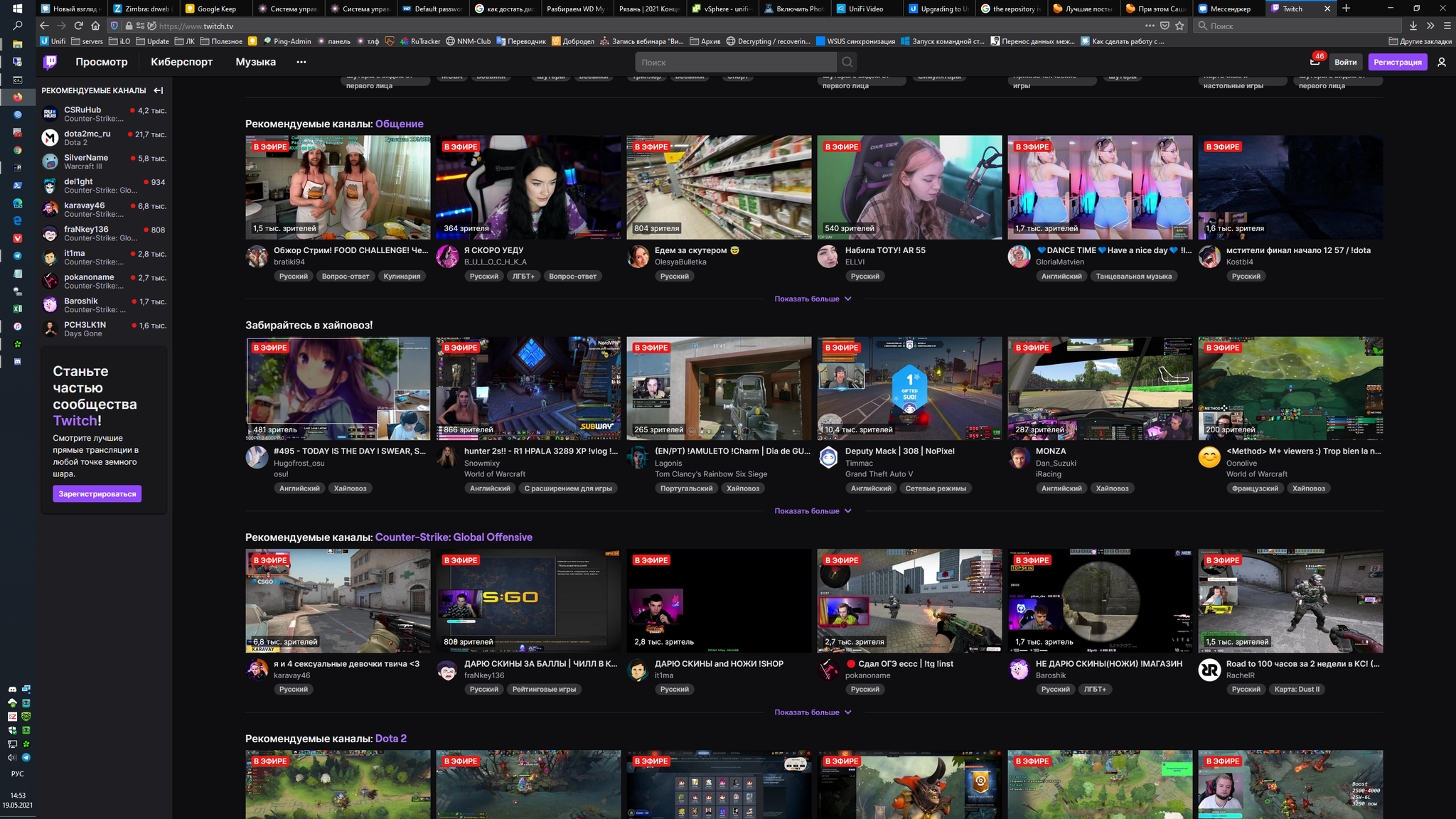Open CSRuHub channel avatar in sidebar
Viewport: 1456px width, 819px height.
click(x=50, y=114)
